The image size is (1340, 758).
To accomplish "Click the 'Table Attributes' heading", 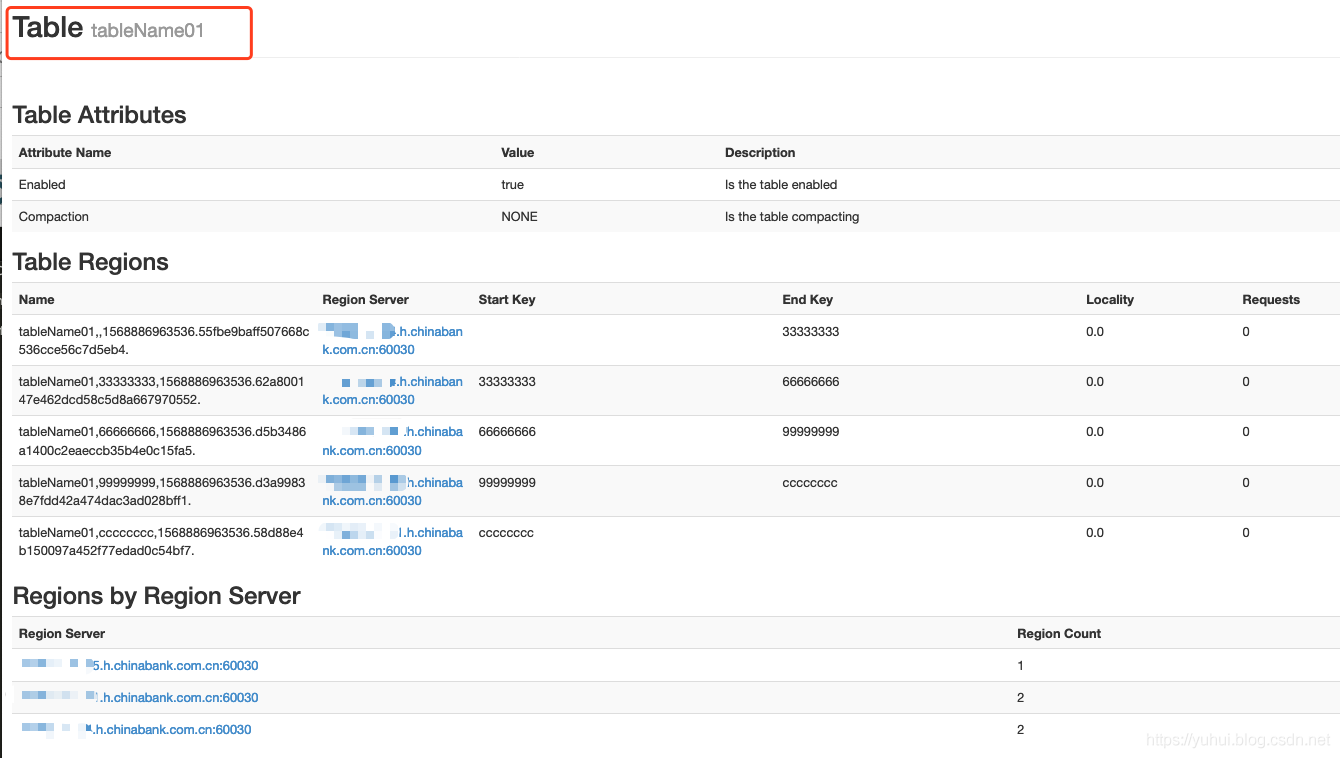I will click(99, 115).
